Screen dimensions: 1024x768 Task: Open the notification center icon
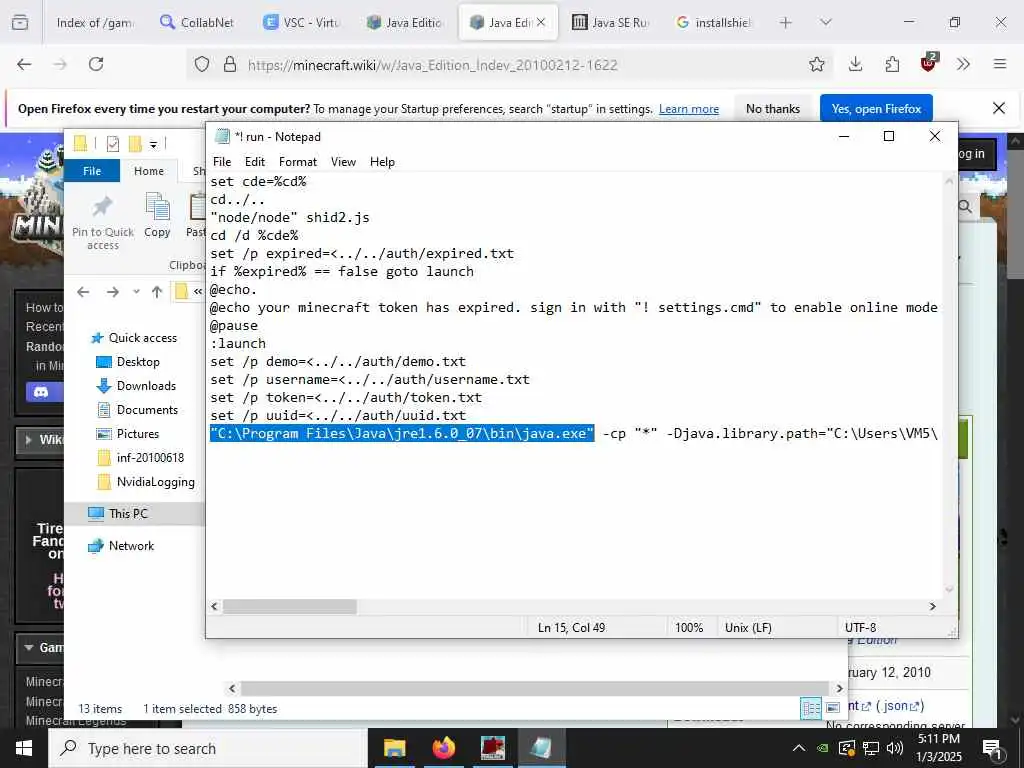pyautogui.click(x=993, y=750)
